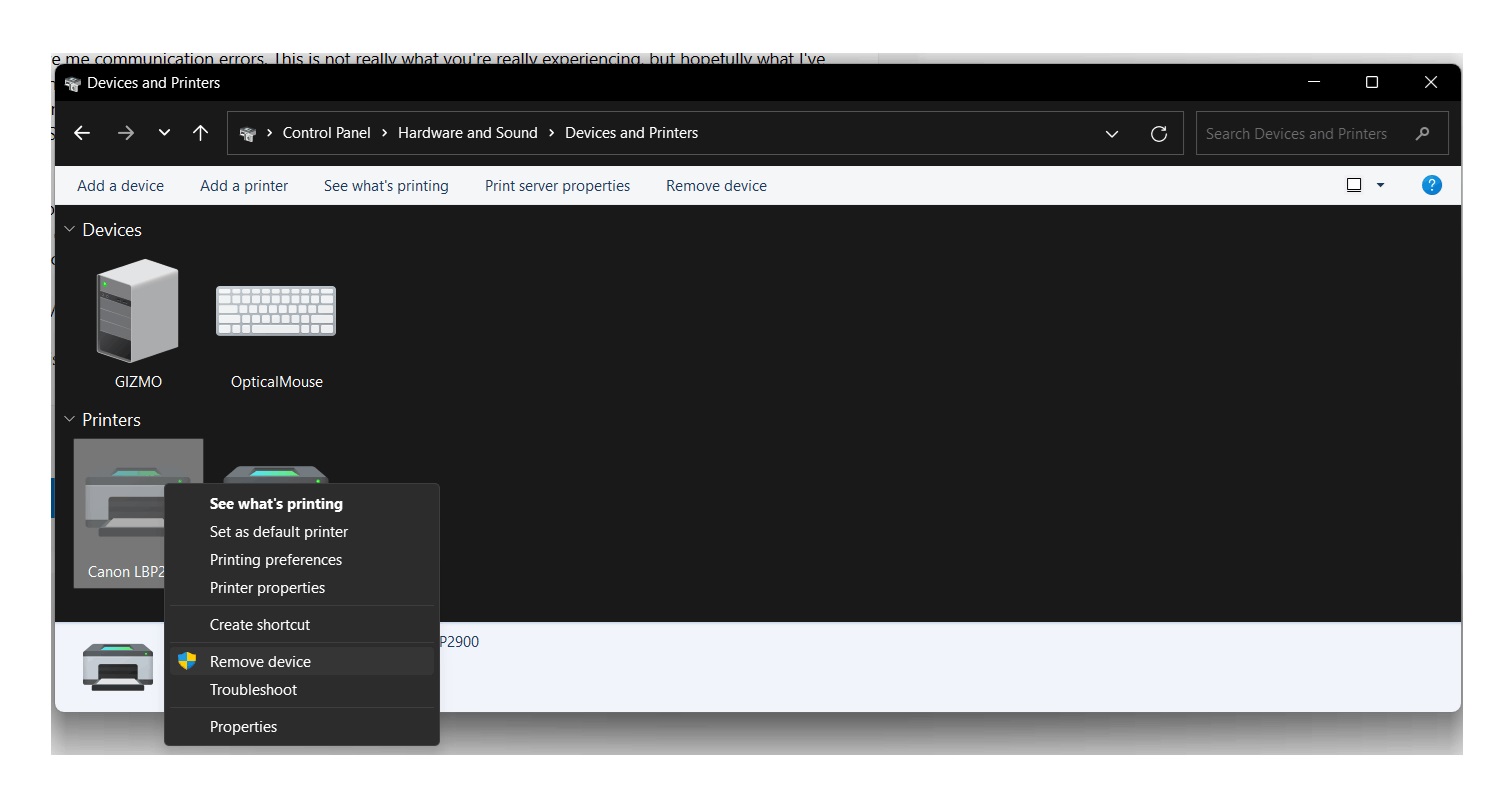Viewport: 1506px width, 802px height.
Task: Click the change view icon
Action: pyautogui.click(x=1354, y=185)
